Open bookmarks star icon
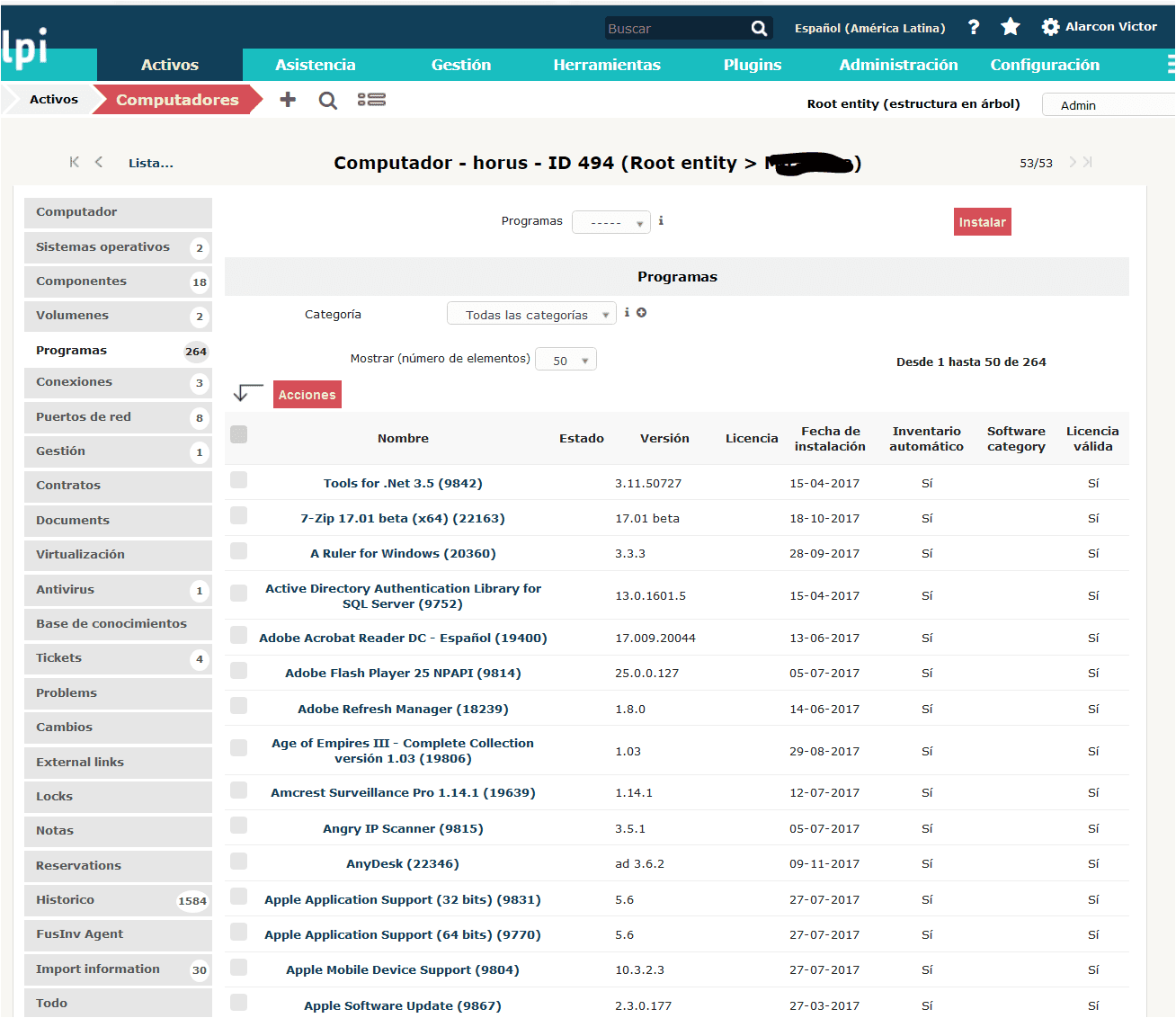This screenshot has width=1176, height=1018. 1011,27
